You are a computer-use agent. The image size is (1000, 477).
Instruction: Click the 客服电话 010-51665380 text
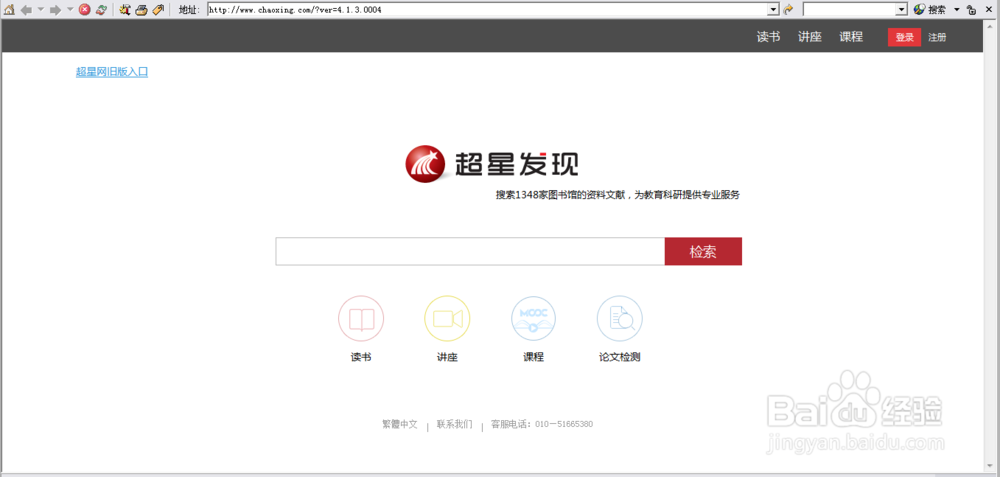point(542,424)
